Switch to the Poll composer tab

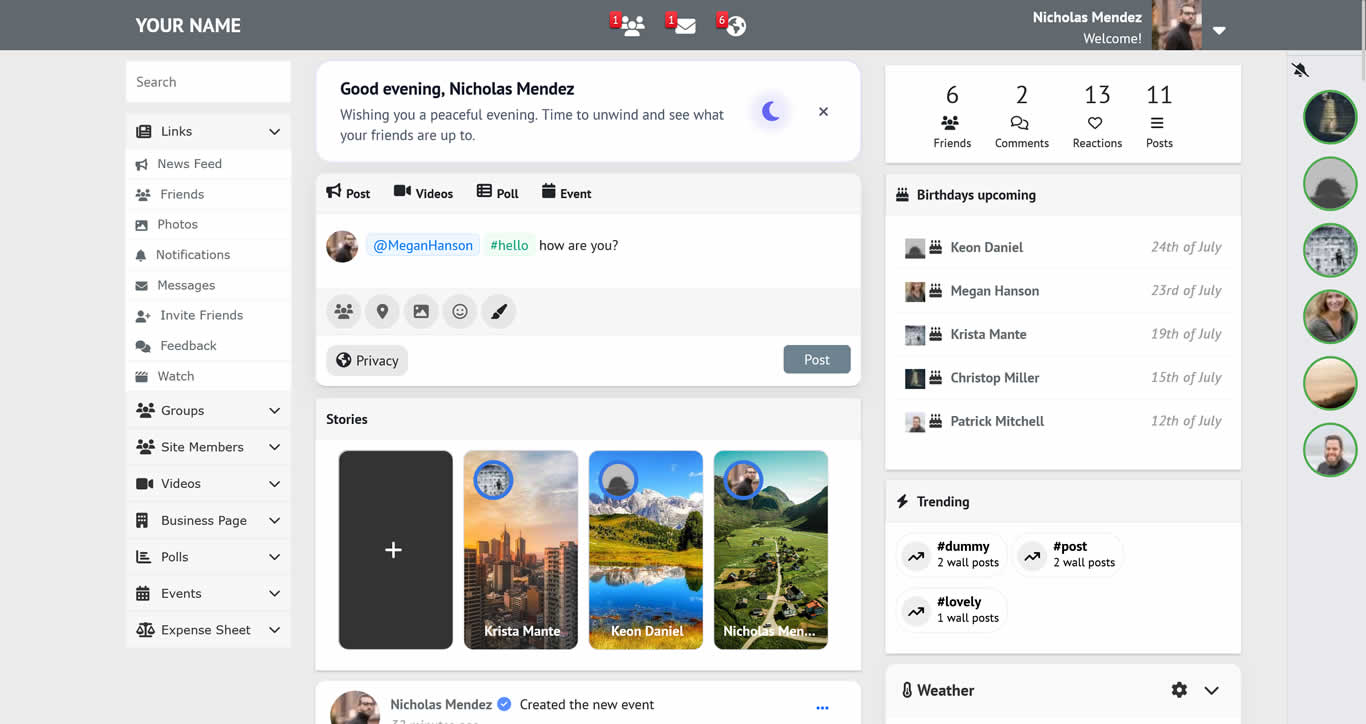[x=497, y=193]
